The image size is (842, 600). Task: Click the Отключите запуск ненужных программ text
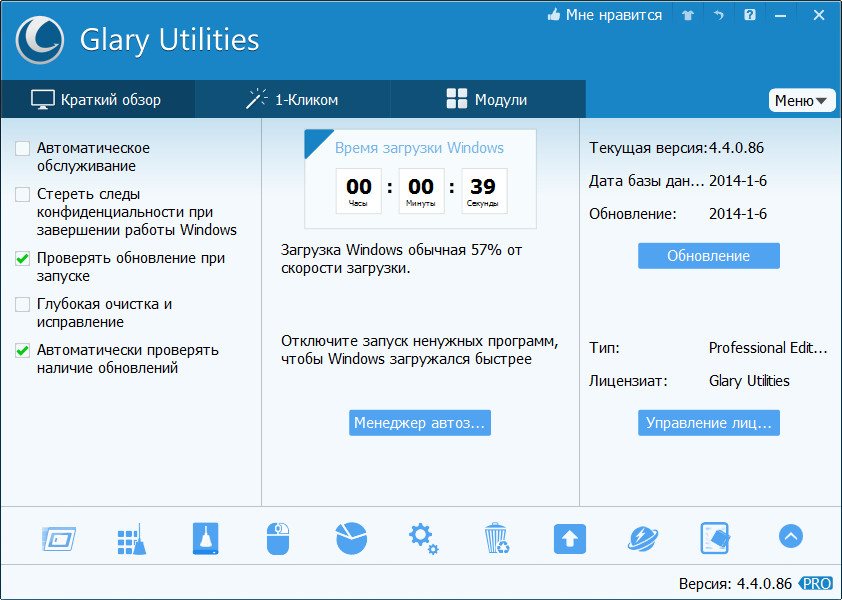click(420, 350)
